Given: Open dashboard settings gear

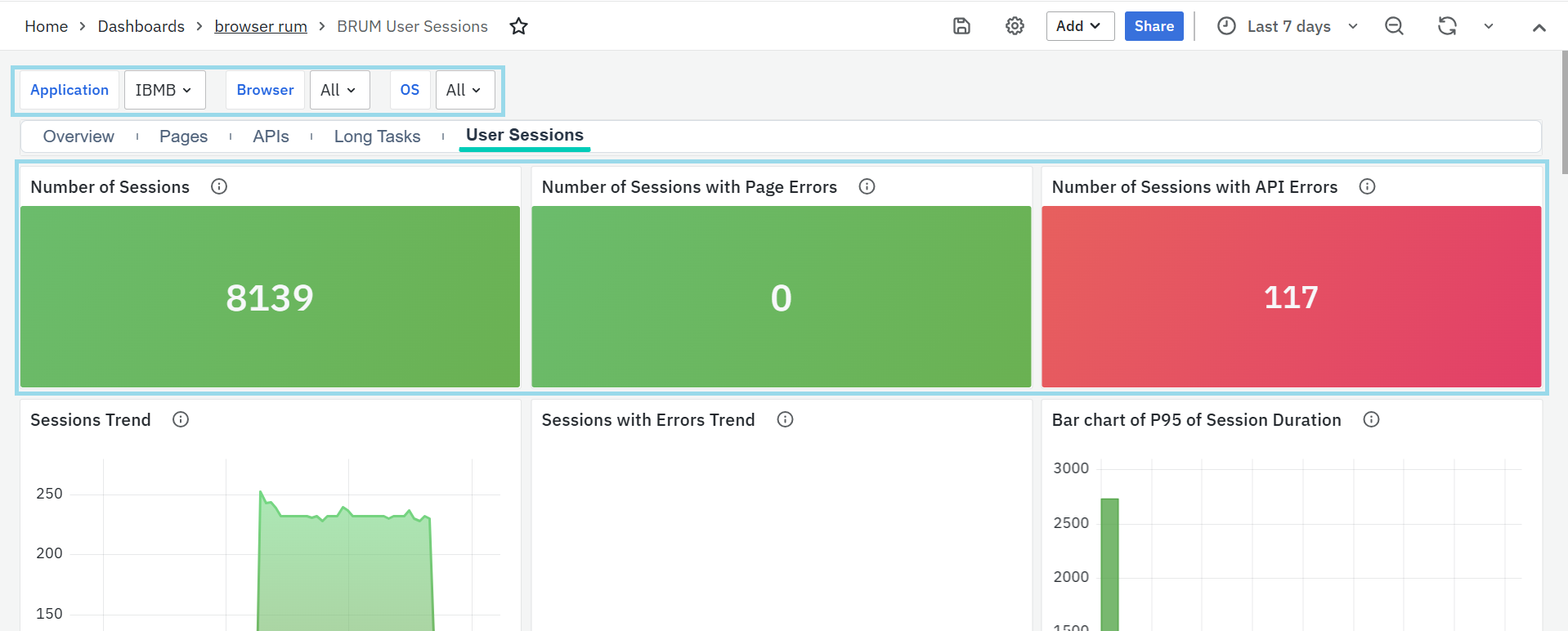Looking at the screenshot, I should (x=1015, y=26).
